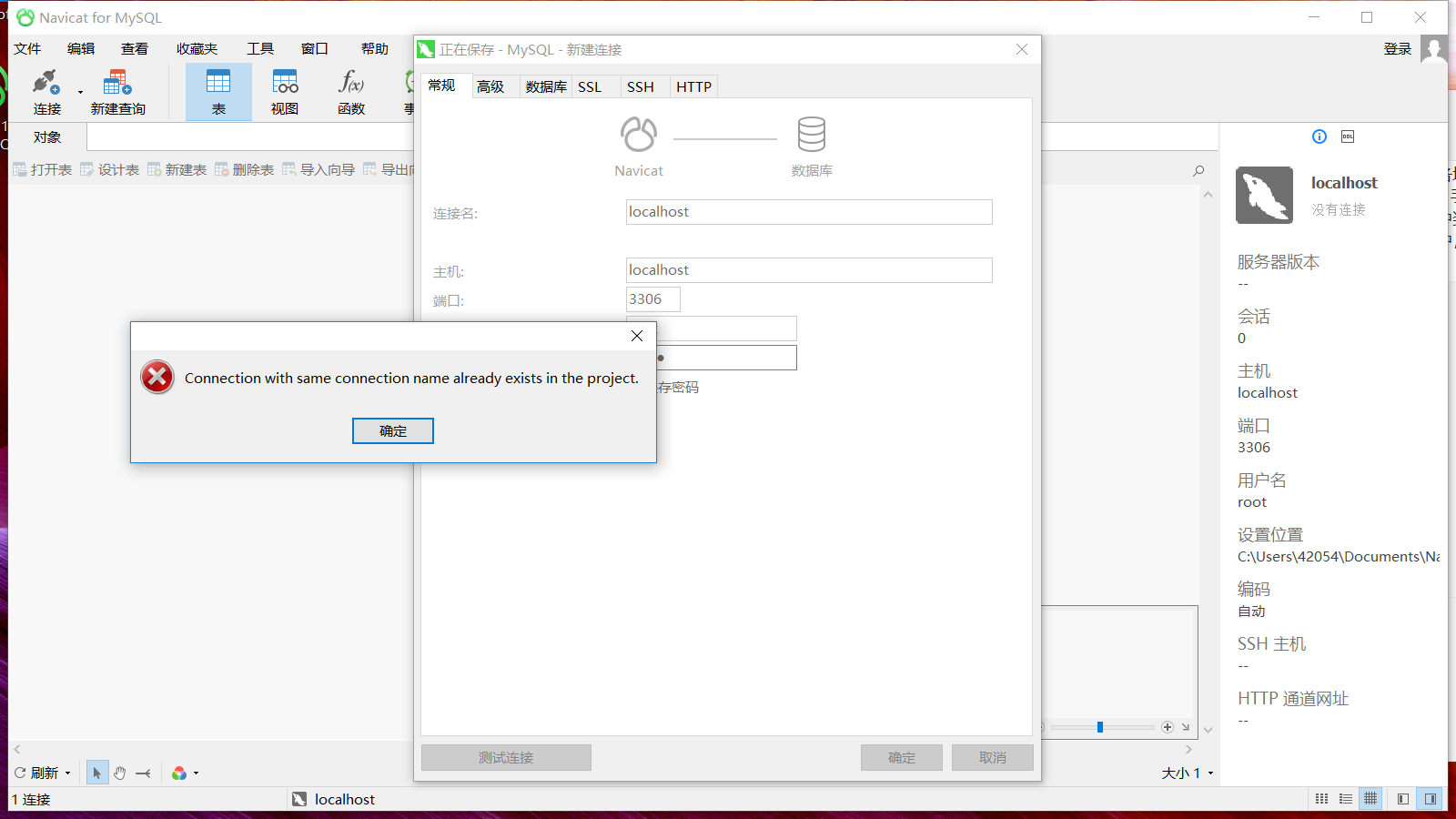Click the diagonal arrow beside zoom

click(1186, 727)
